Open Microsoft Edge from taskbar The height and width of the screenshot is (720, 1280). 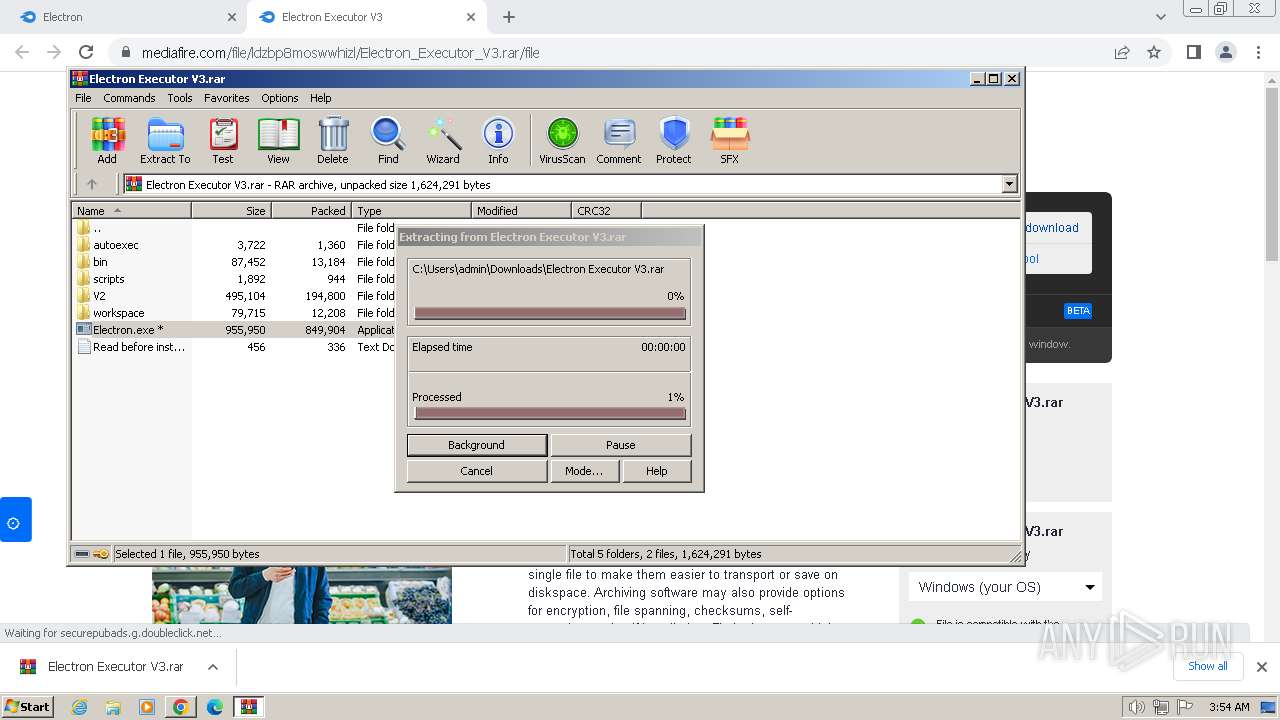pos(215,707)
